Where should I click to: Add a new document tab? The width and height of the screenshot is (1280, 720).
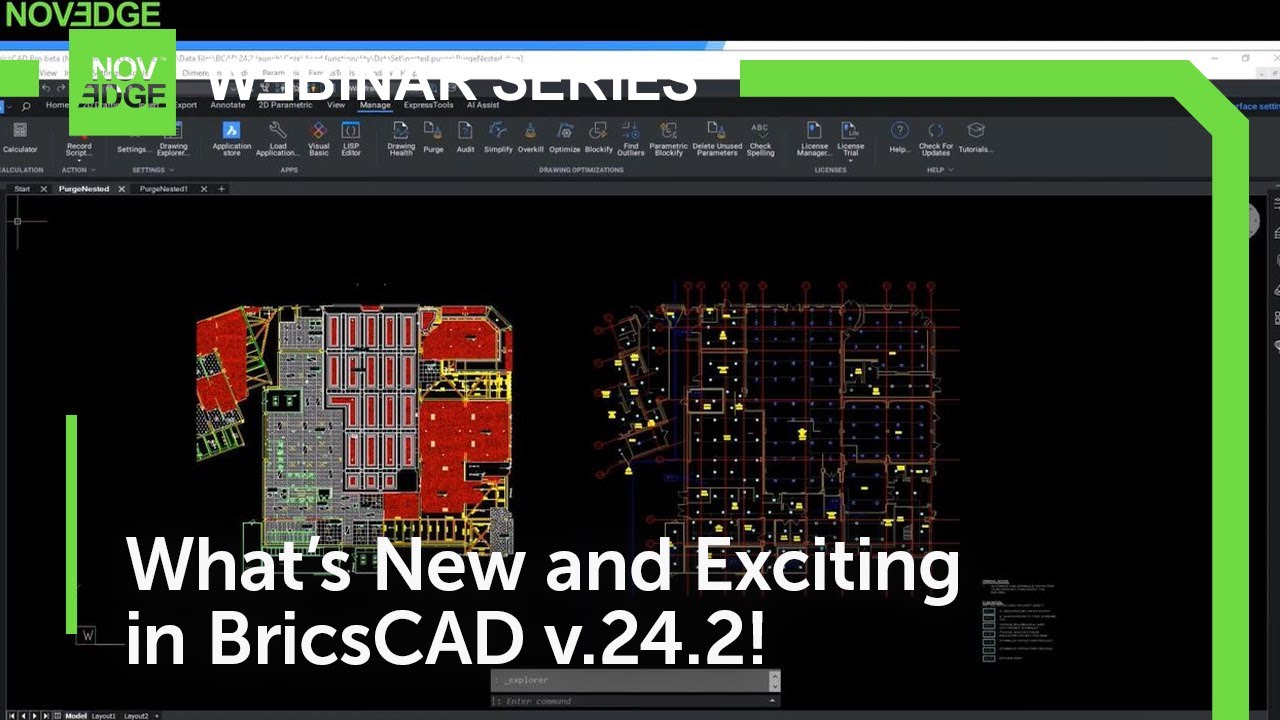coord(222,189)
